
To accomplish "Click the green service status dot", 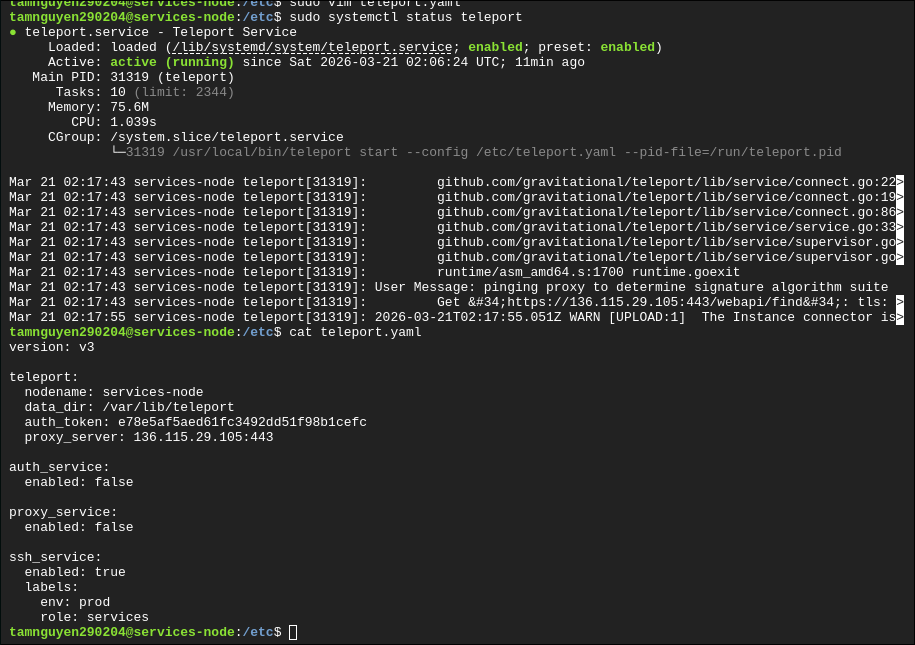I will click(x=13, y=32).
